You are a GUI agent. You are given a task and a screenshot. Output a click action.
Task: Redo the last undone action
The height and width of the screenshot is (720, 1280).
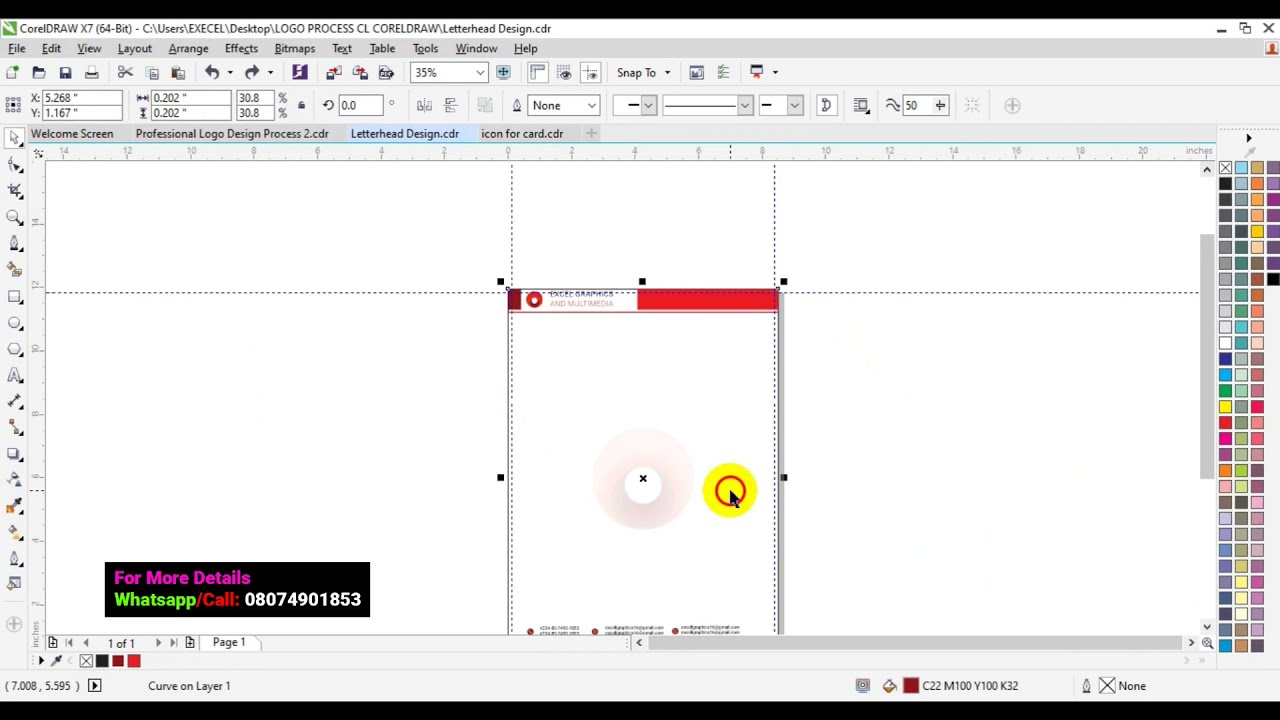point(252,72)
